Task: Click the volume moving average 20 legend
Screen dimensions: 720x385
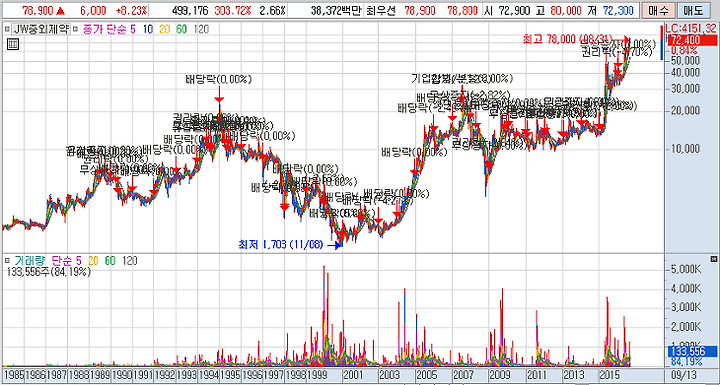Action: 94,261
